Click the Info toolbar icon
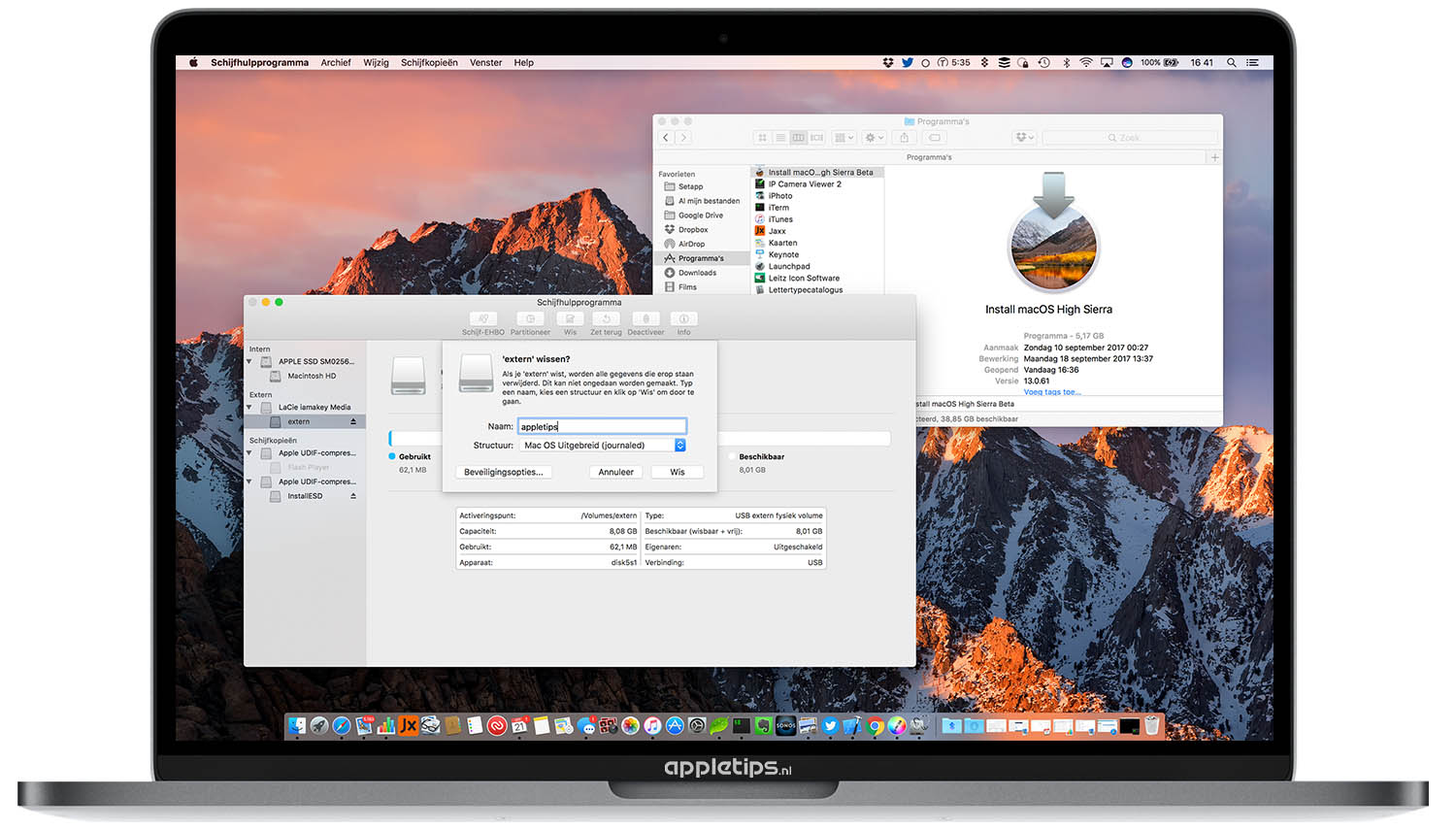Viewport: 1456px width, 830px height. point(683,318)
